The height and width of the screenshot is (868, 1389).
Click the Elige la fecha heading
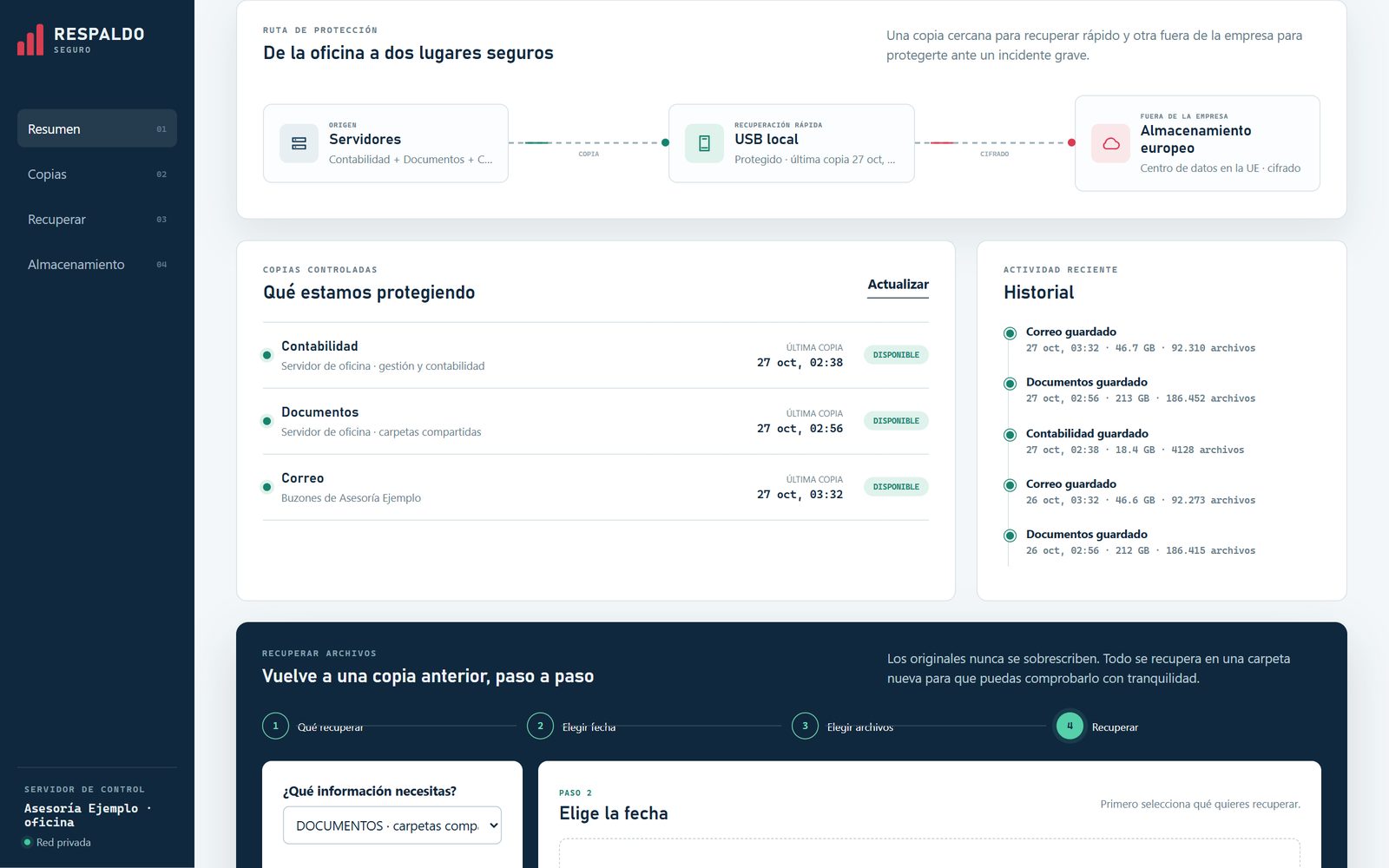tap(613, 813)
